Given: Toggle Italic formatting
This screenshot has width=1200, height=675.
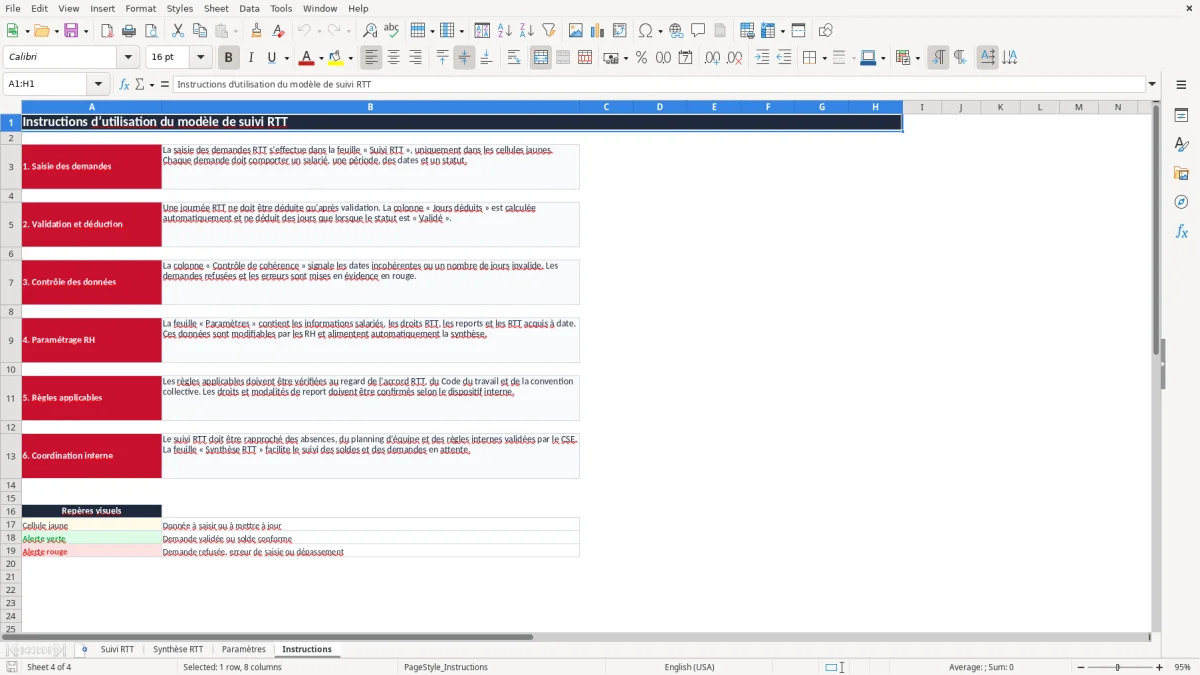Looking at the screenshot, I should tap(251, 58).
